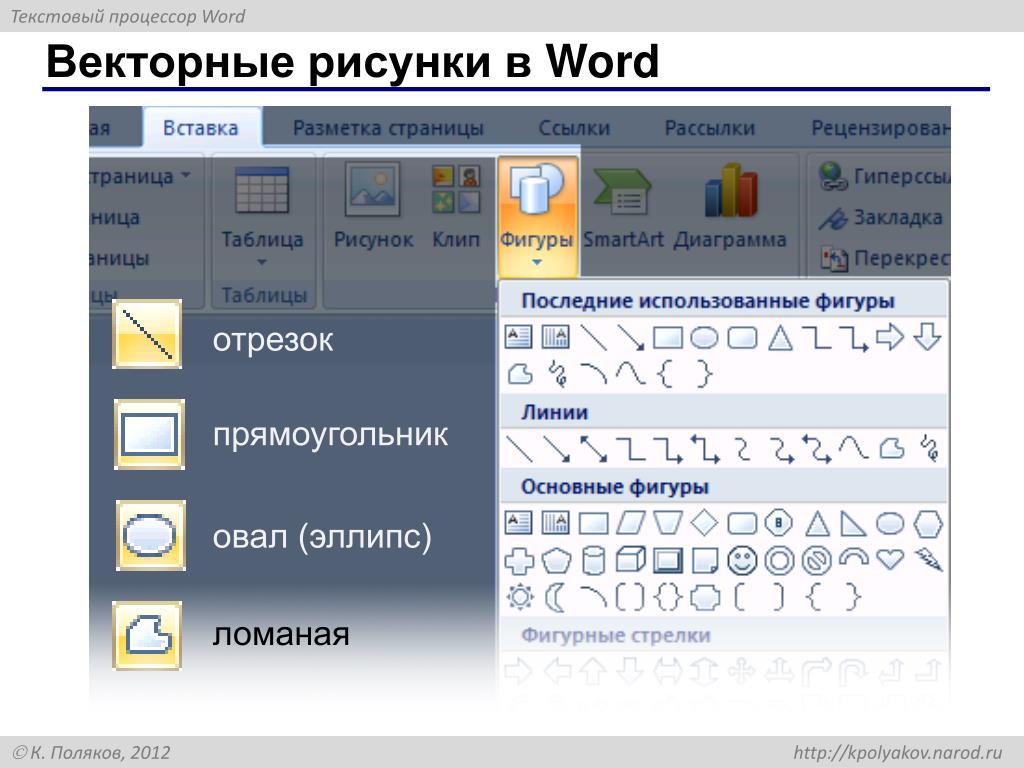
Task: Select the plaque shape
Action: [x=705, y=597]
